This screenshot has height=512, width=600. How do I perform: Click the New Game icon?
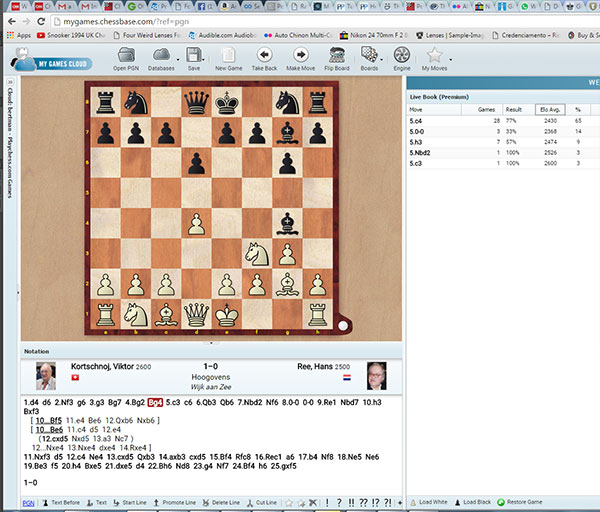pyautogui.click(x=229, y=56)
